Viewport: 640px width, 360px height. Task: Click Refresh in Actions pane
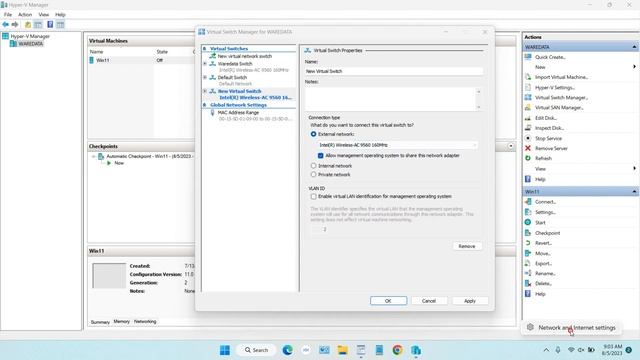click(x=543, y=158)
